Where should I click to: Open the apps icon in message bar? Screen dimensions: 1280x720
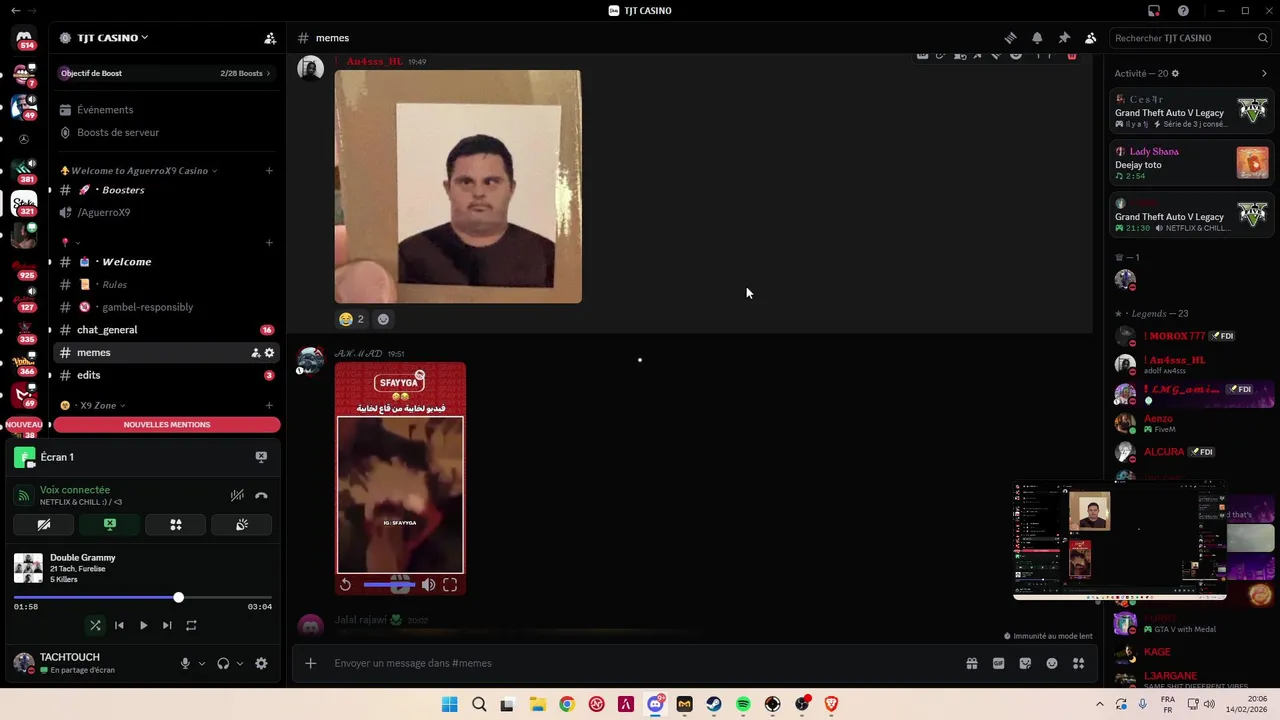point(1078,663)
